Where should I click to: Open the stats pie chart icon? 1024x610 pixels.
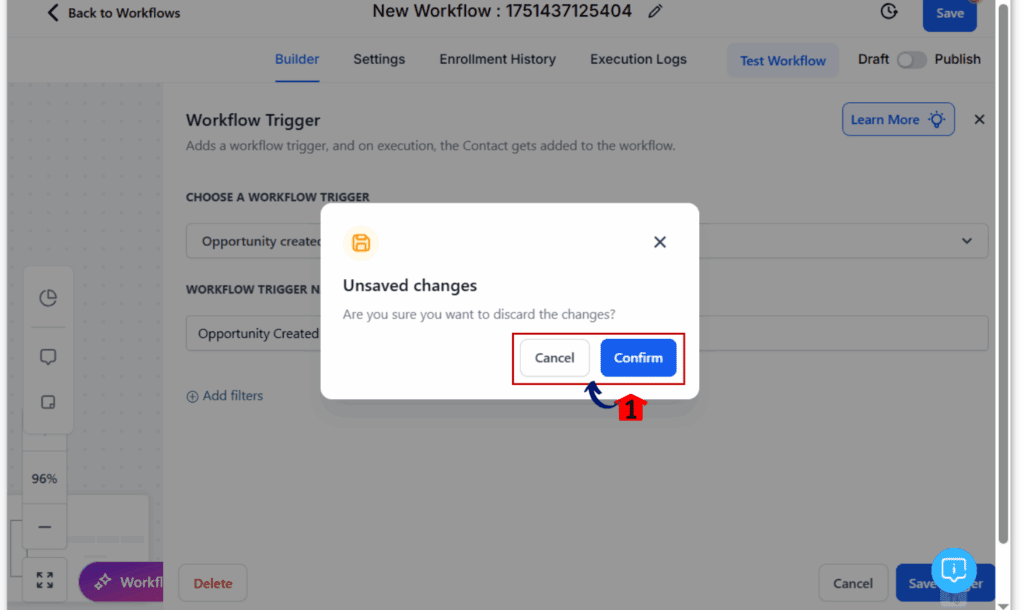click(48, 298)
